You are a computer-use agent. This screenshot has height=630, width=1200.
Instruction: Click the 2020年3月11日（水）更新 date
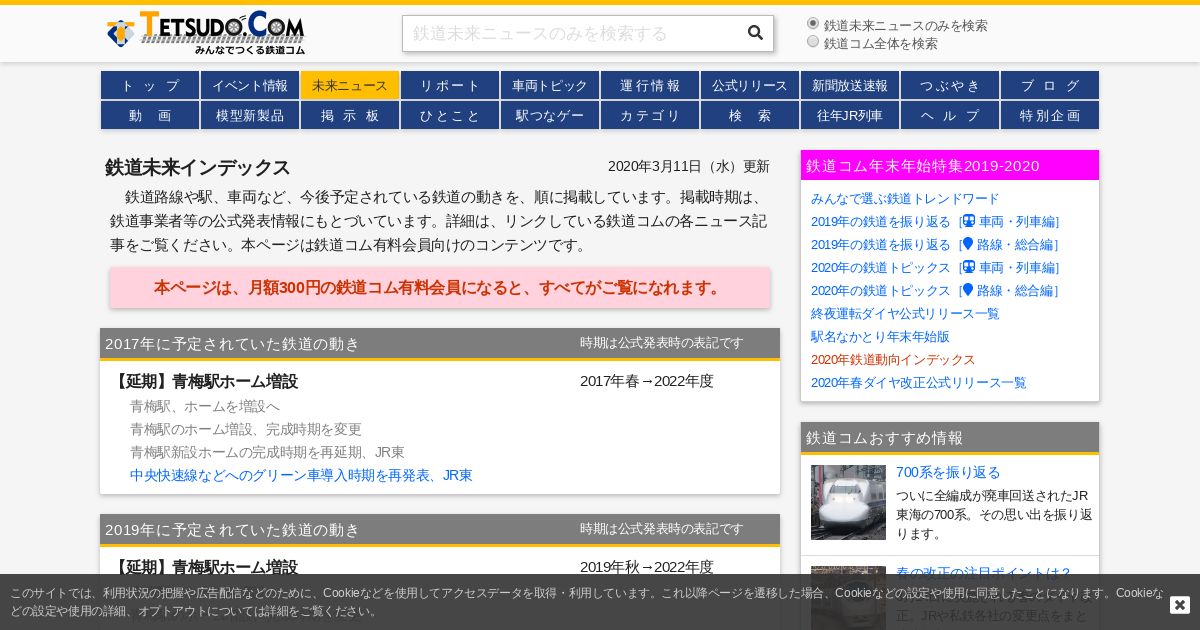pyautogui.click(x=689, y=166)
